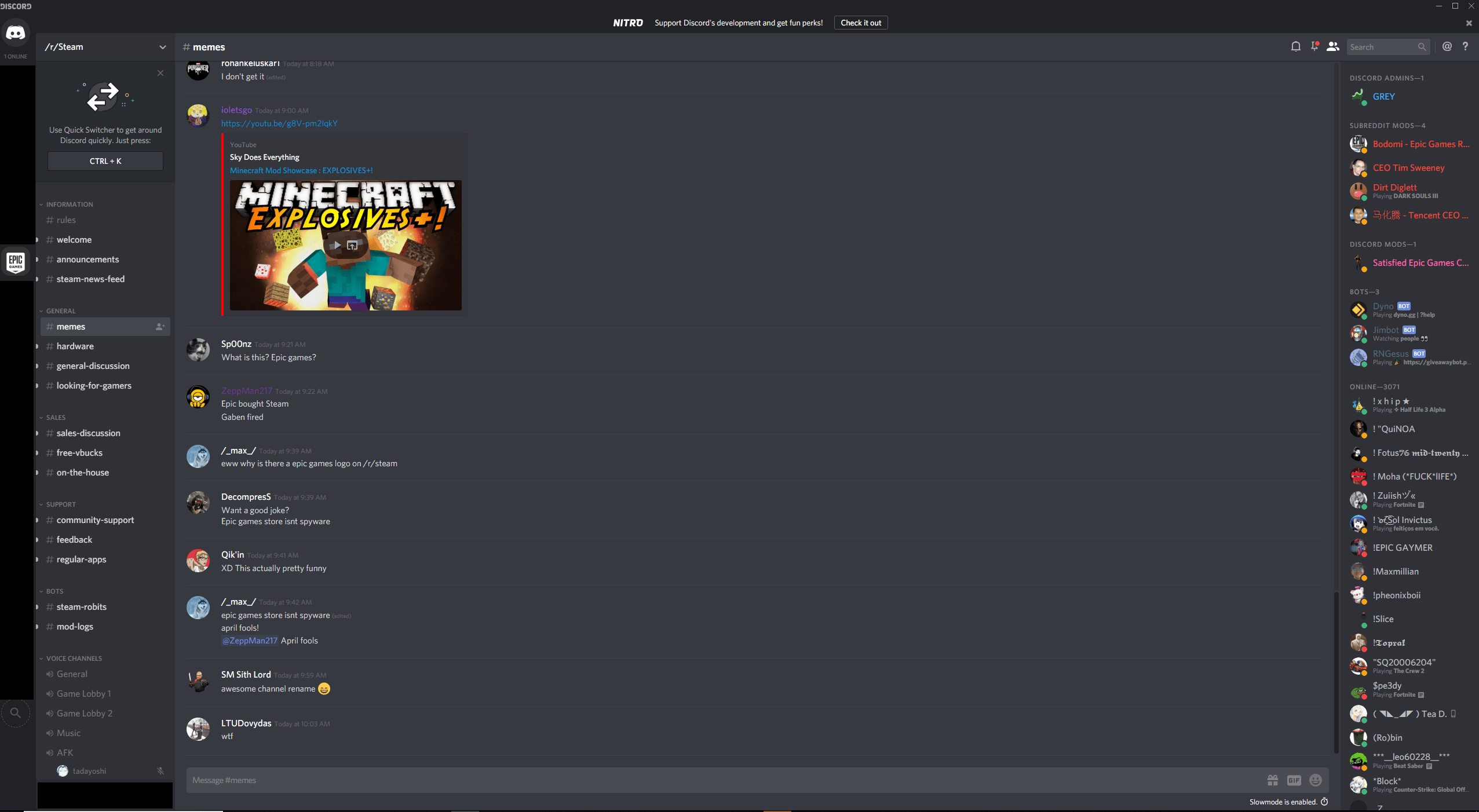Open the notification settings bell
Image resolution: width=1479 pixels, height=812 pixels.
[x=1295, y=46]
